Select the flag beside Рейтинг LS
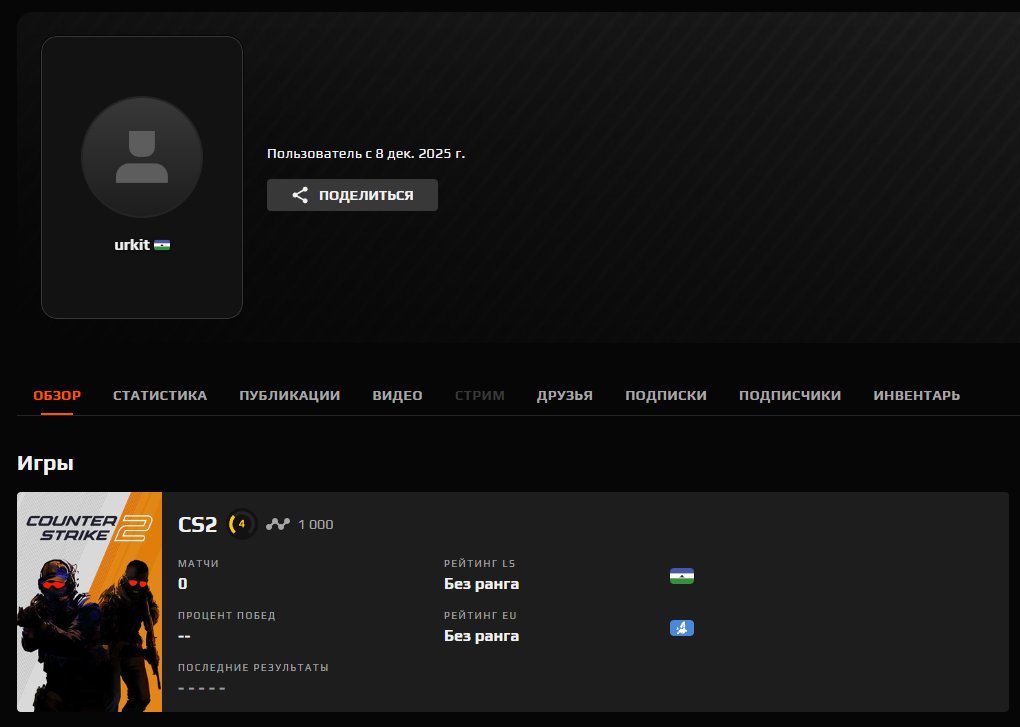Image resolution: width=1020 pixels, height=727 pixels. pyautogui.click(x=682, y=576)
